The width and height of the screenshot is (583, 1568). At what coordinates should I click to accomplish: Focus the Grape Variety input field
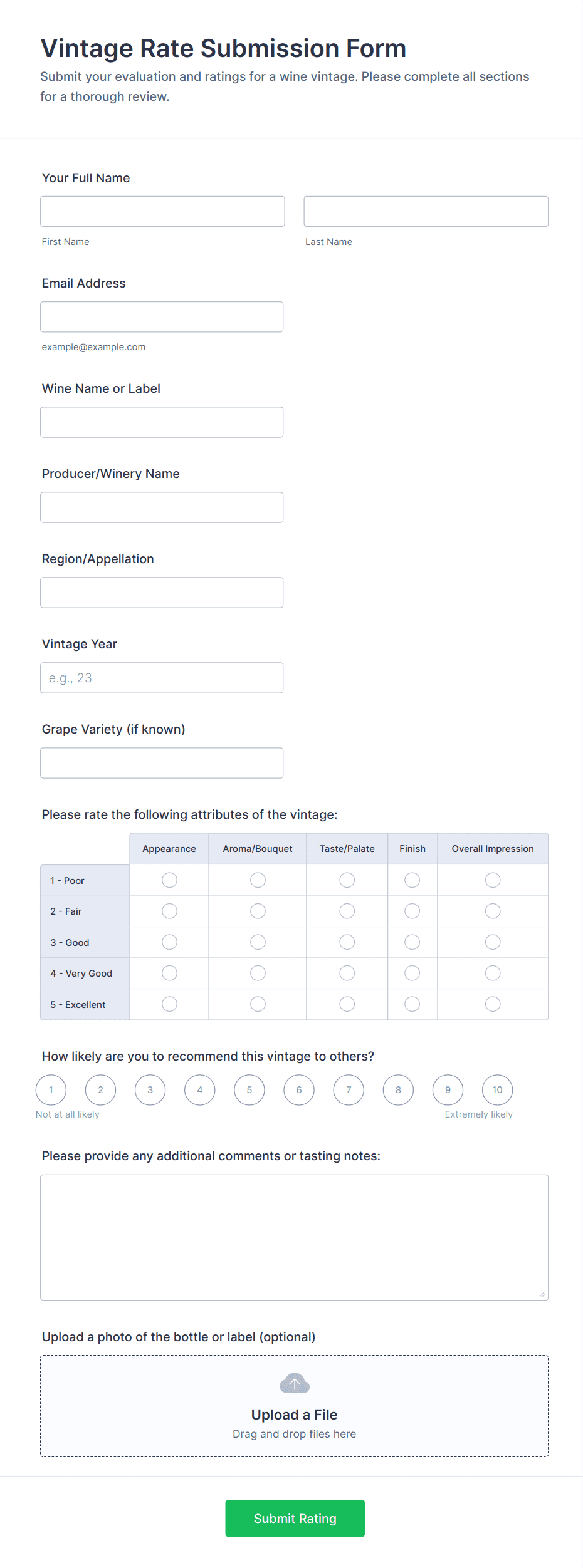[162, 763]
